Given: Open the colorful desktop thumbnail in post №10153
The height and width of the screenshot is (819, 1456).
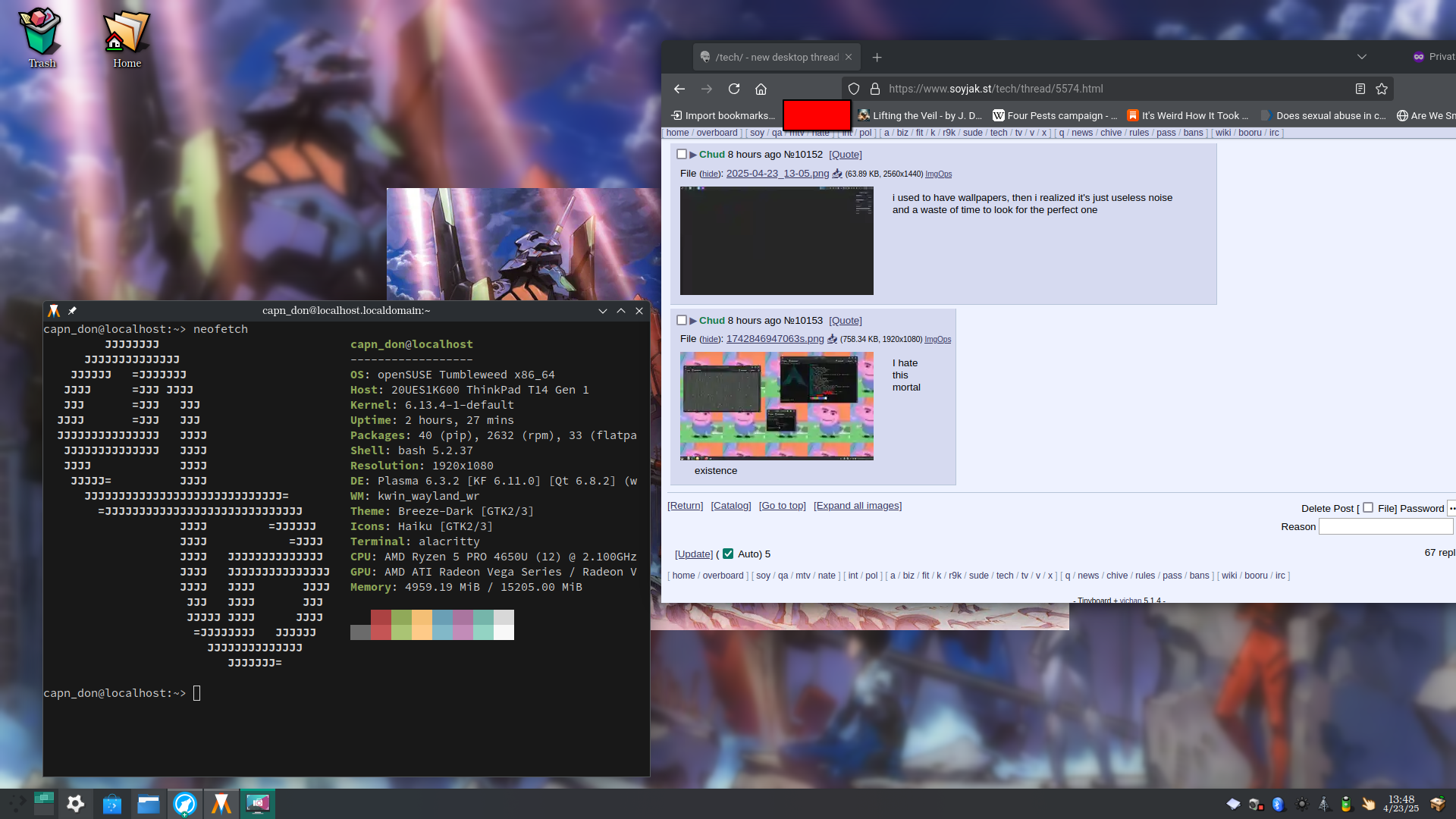Looking at the screenshot, I should 777,406.
